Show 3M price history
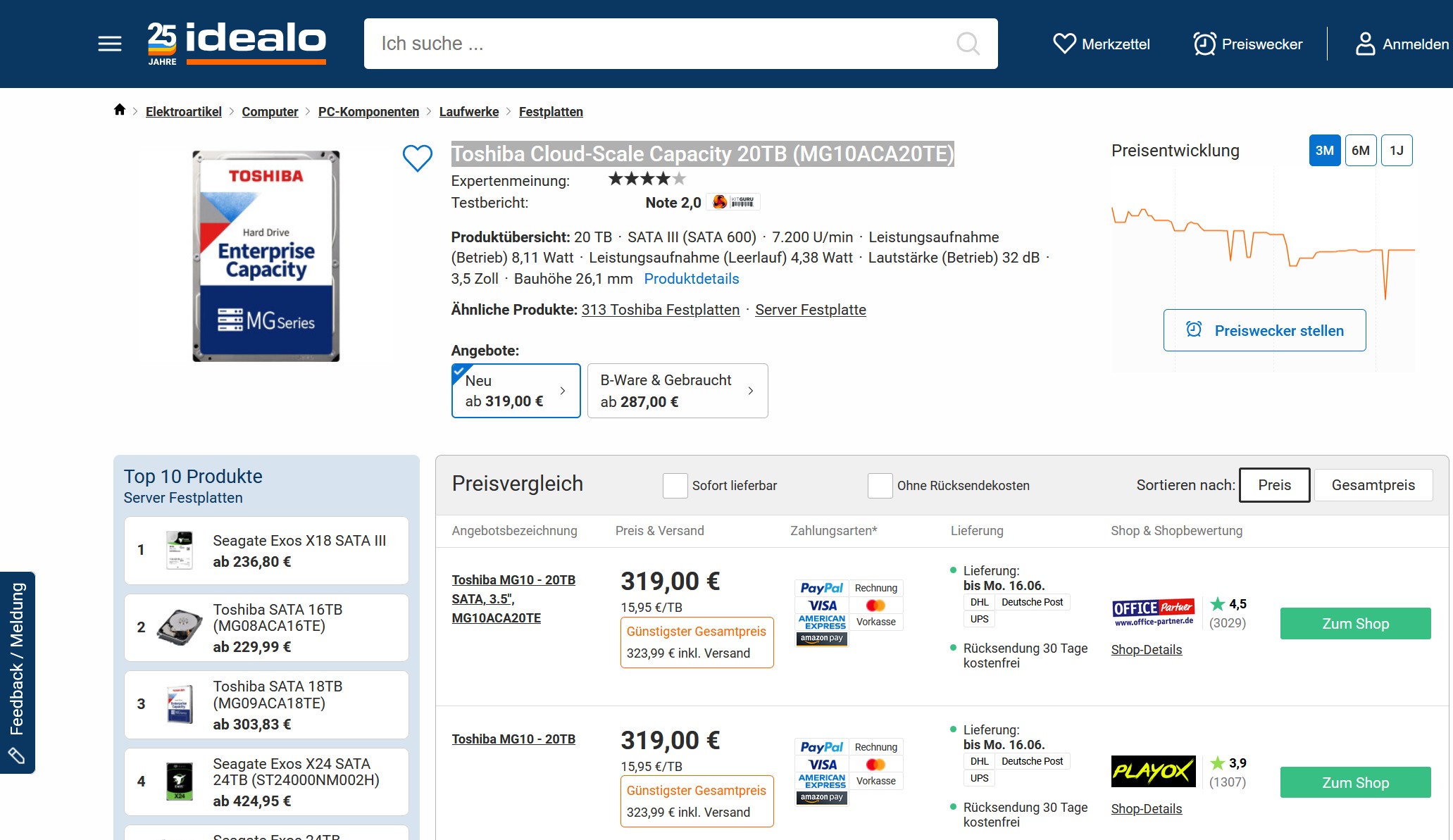Image resolution: width=1453 pixels, height=840 pixels. coord(1325,151)
